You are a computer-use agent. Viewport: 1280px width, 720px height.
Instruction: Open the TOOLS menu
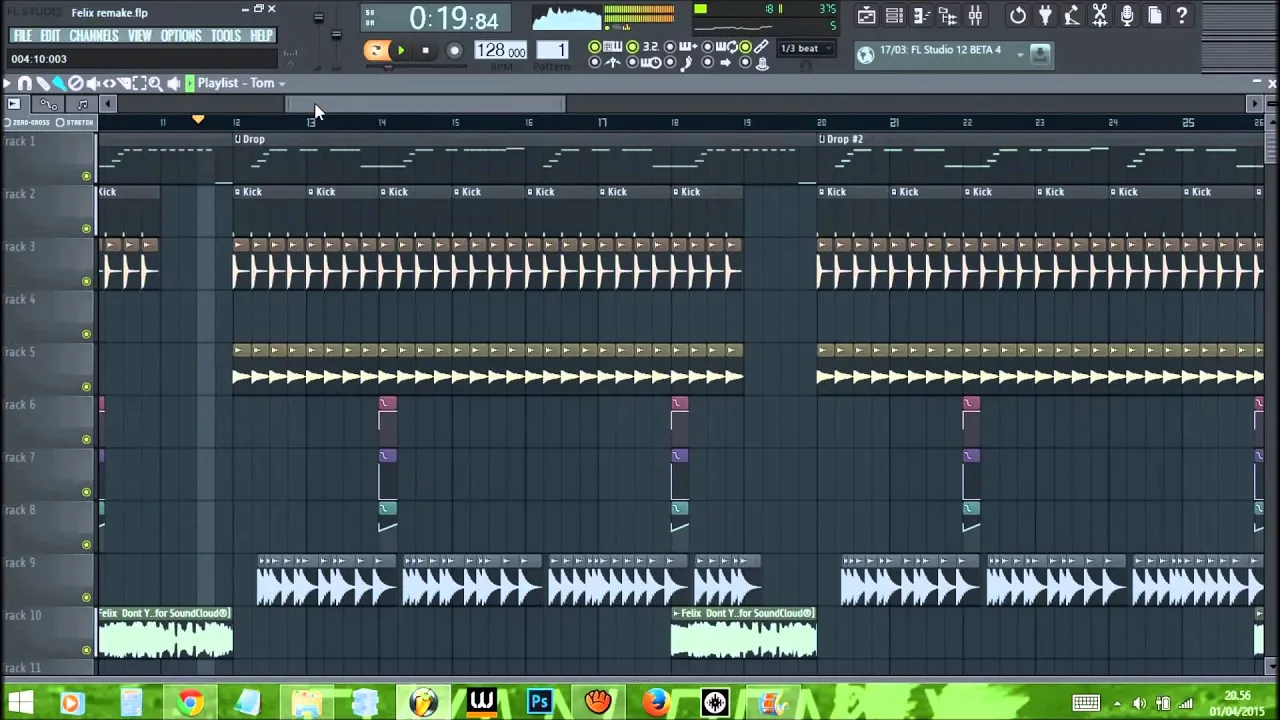(226, 36)
